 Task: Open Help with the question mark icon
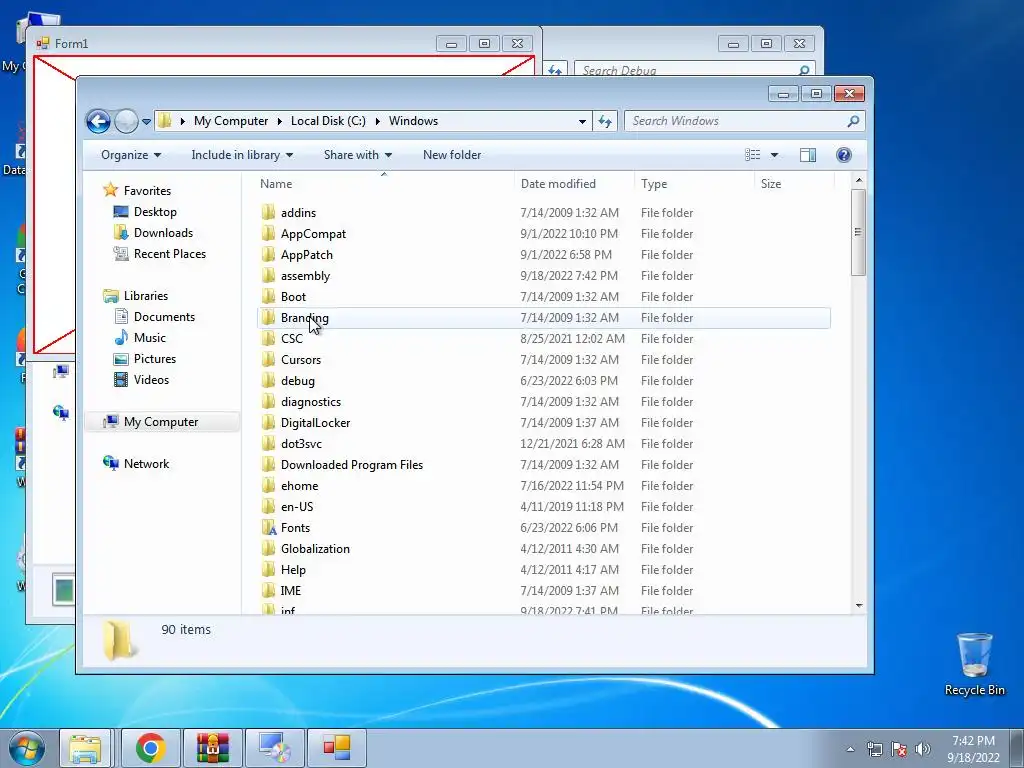[844, 155]
